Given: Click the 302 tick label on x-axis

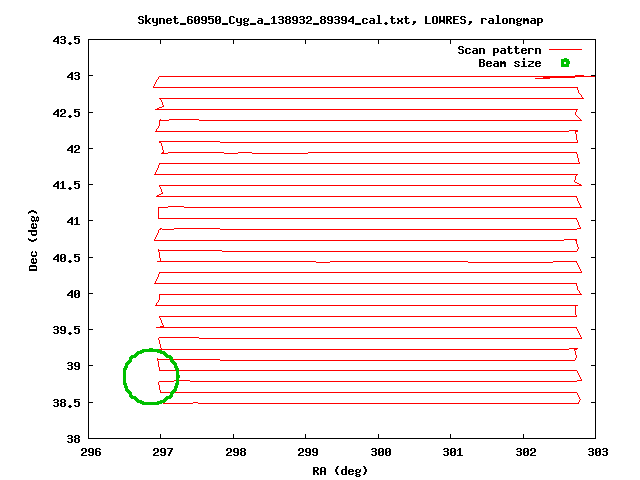Looking at the screenshot, I should pyautogui.click(x=523, y=452).
